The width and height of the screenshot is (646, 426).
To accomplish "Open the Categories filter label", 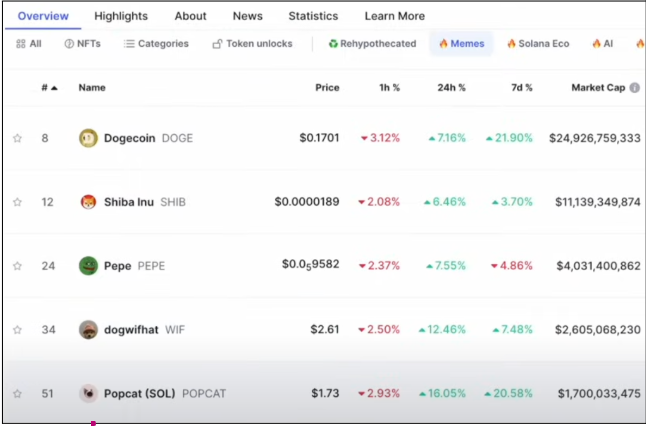I will (163, 44).
